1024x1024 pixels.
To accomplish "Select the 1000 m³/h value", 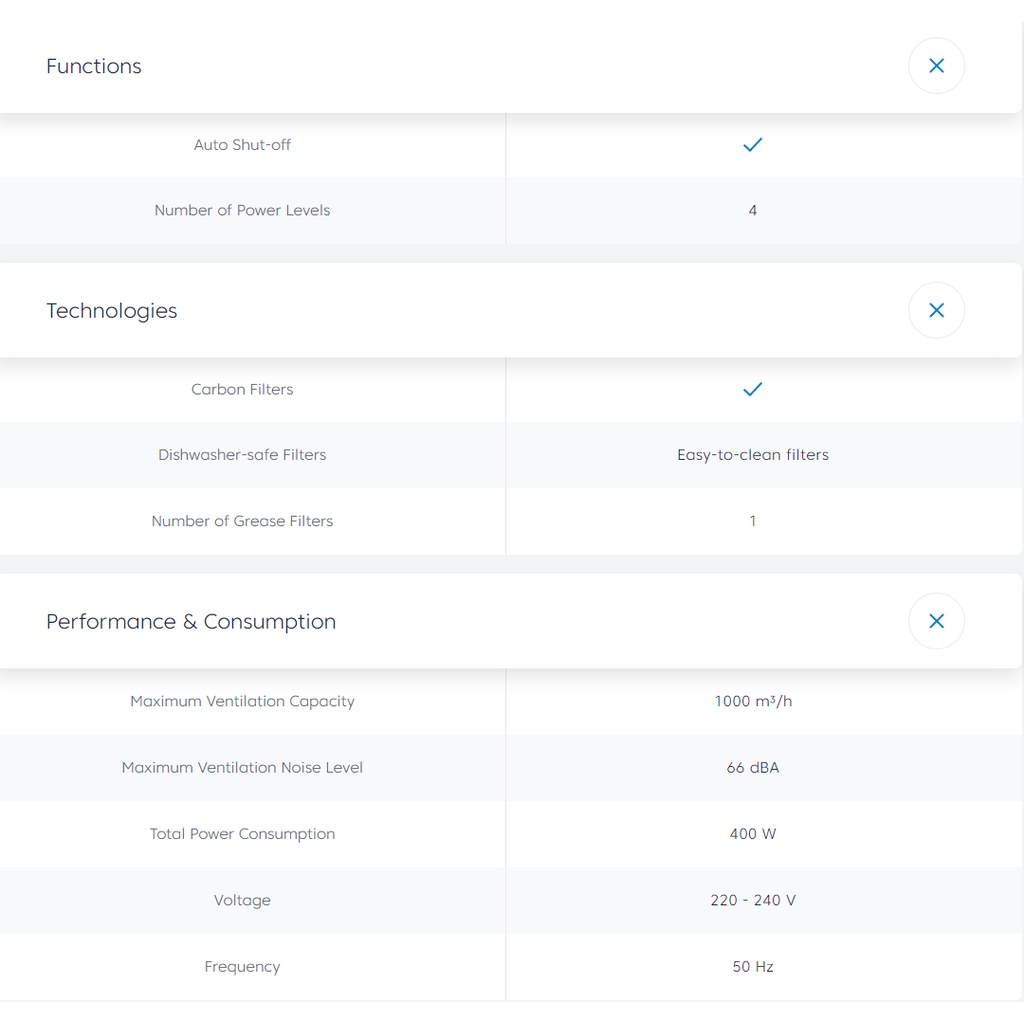I will tap(753, 701).
